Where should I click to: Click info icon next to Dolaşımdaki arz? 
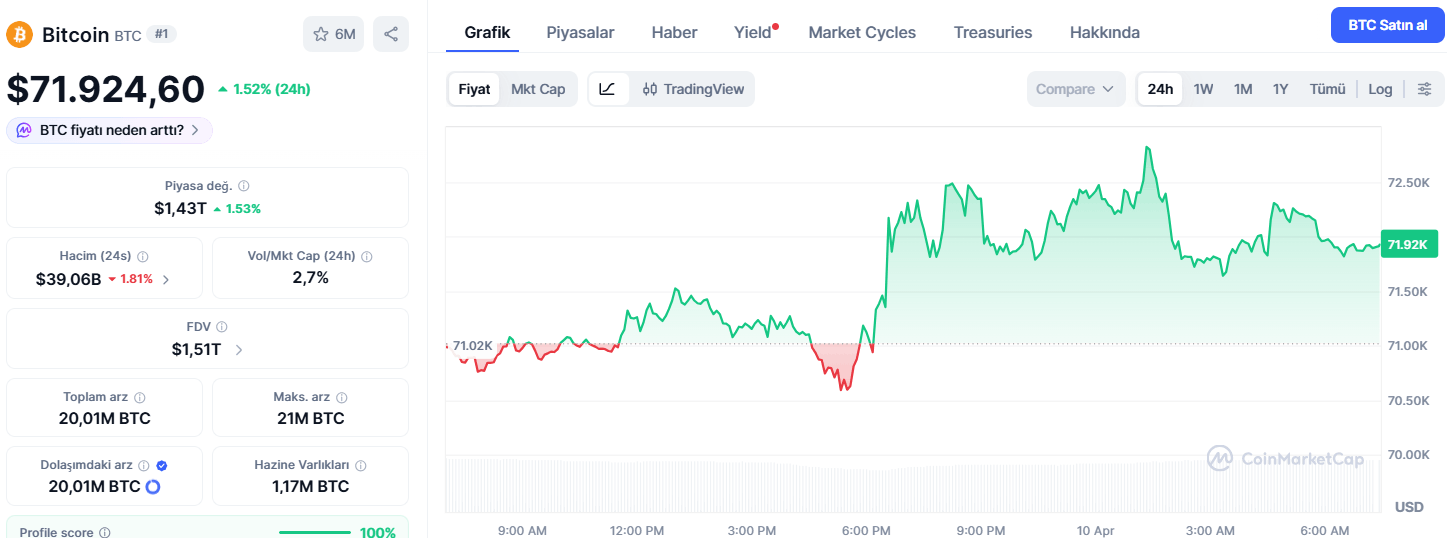click(x=144, y=465)
